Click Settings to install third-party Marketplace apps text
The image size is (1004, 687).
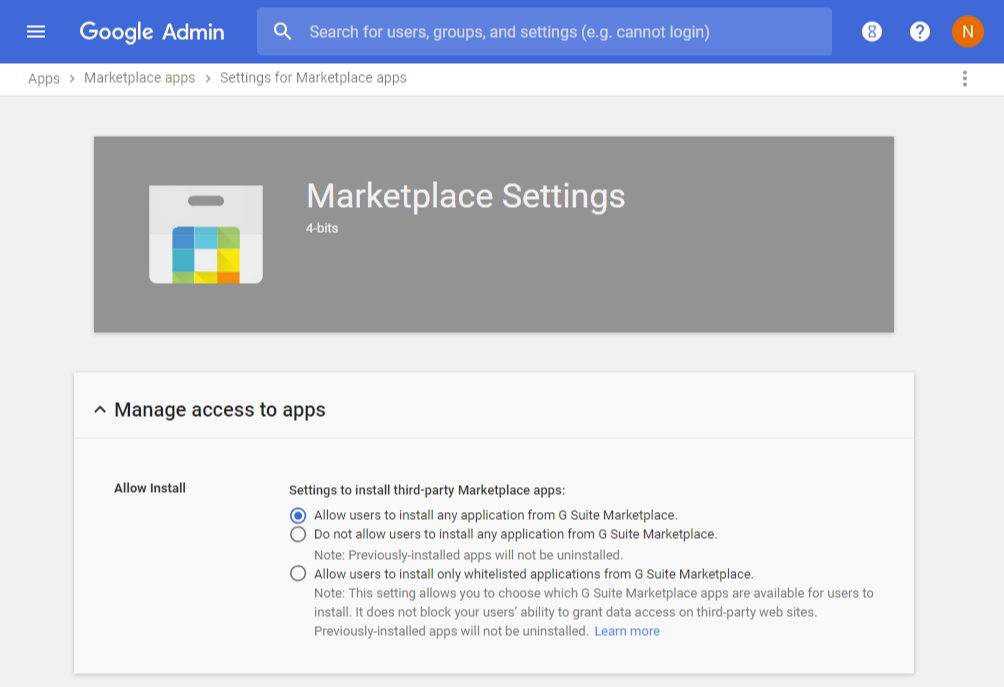click(x=427, y=490)
